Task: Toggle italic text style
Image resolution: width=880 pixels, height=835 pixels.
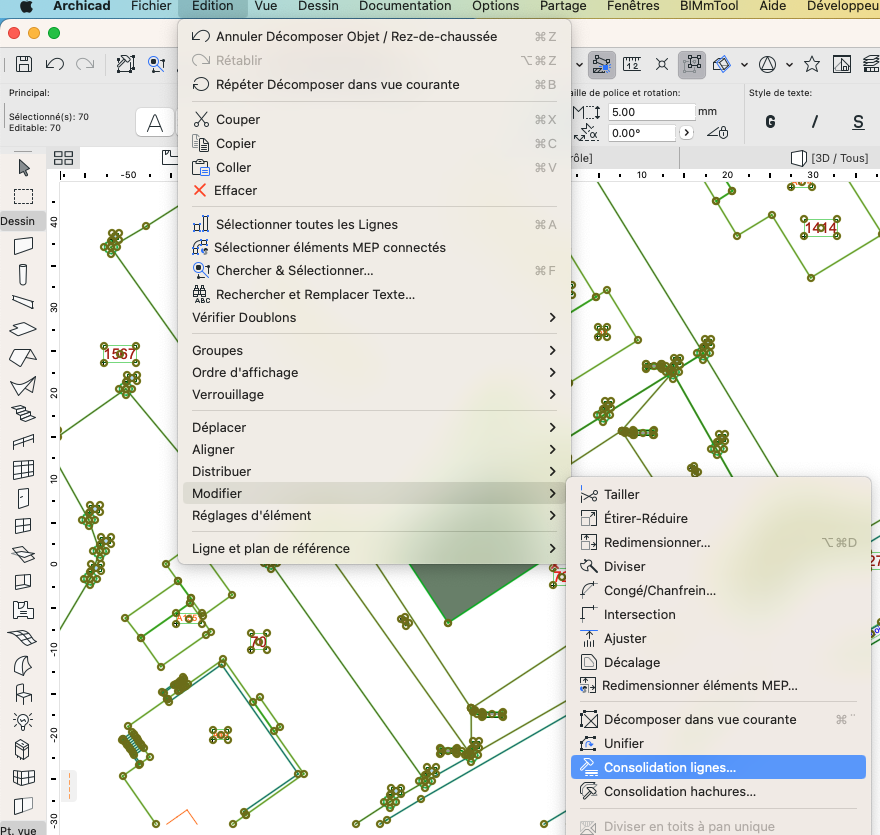Action: point(814,122)
